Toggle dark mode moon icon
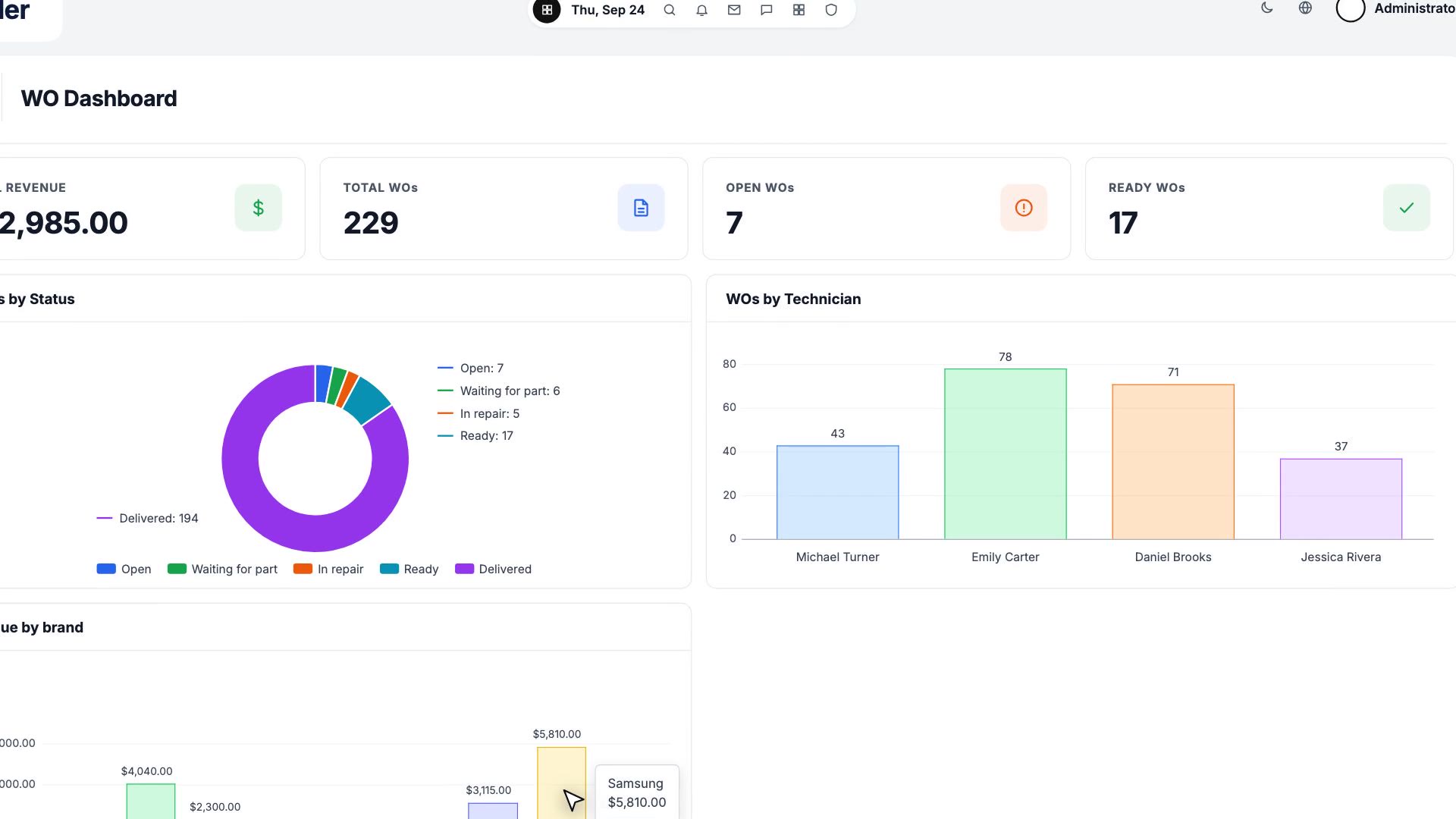This screenshot has height=819, width=1456. pyautogui.click(x=1267, y=8)
